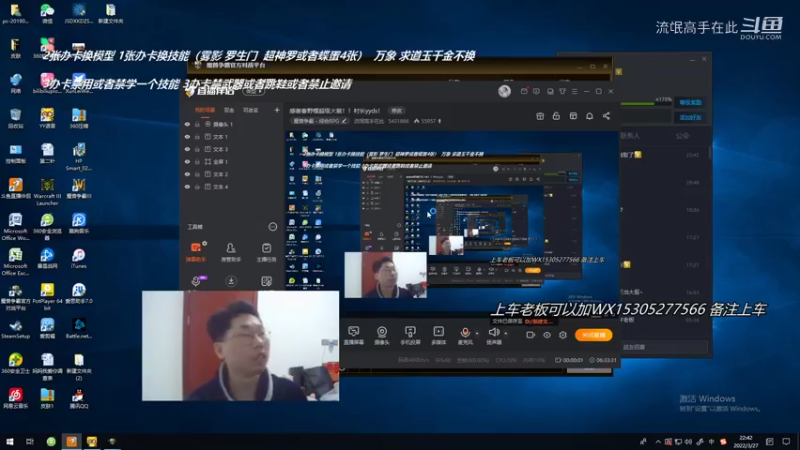Mute the 扬声器 speaker
This screenshot has width=800, height=450.
tap(493, 335)
